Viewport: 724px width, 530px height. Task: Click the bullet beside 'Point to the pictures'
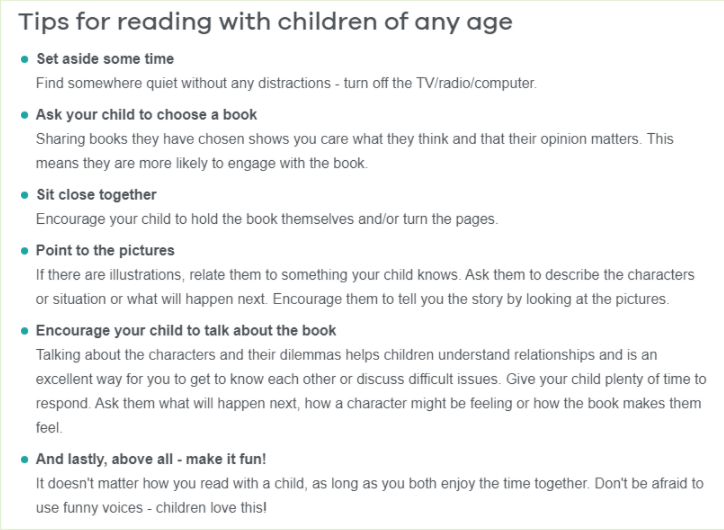point(24,251)
